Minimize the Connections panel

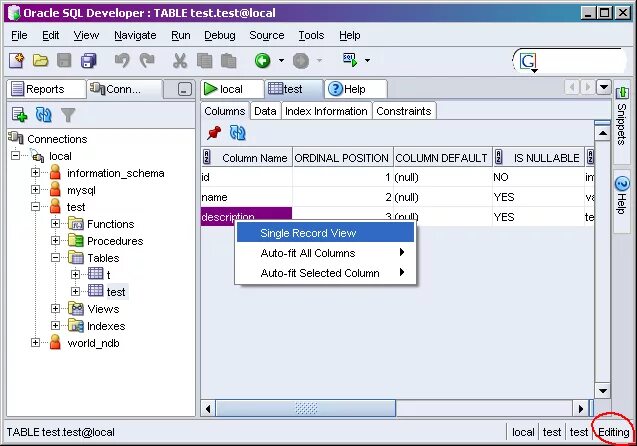click(x=184, y=89)
